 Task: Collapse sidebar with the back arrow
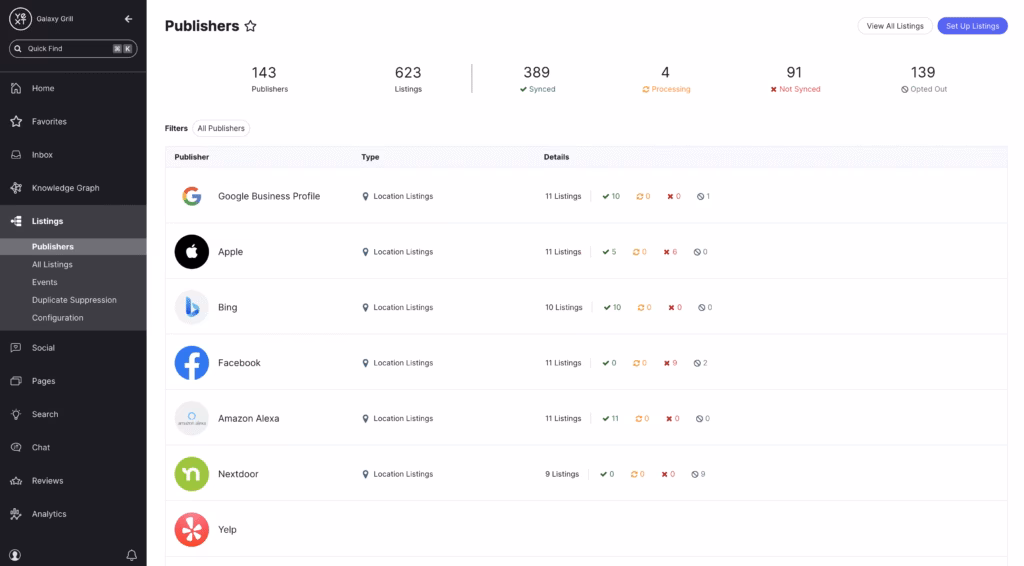click(x=128, y=19)
